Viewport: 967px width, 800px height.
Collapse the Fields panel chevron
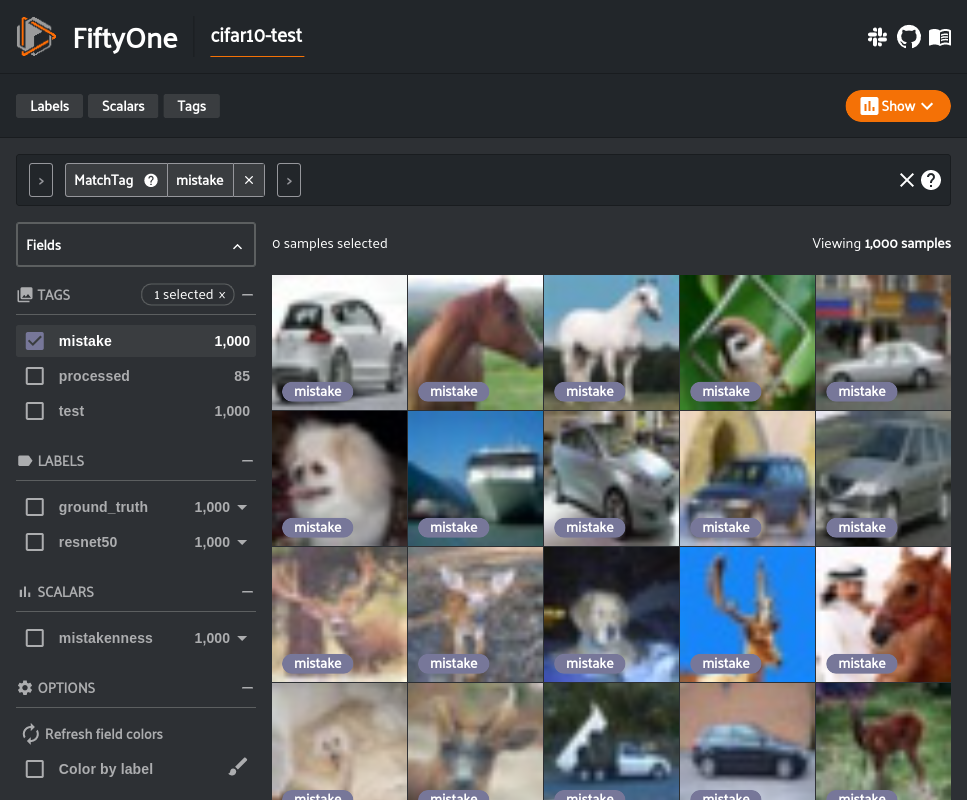click(x=237, y=246)
